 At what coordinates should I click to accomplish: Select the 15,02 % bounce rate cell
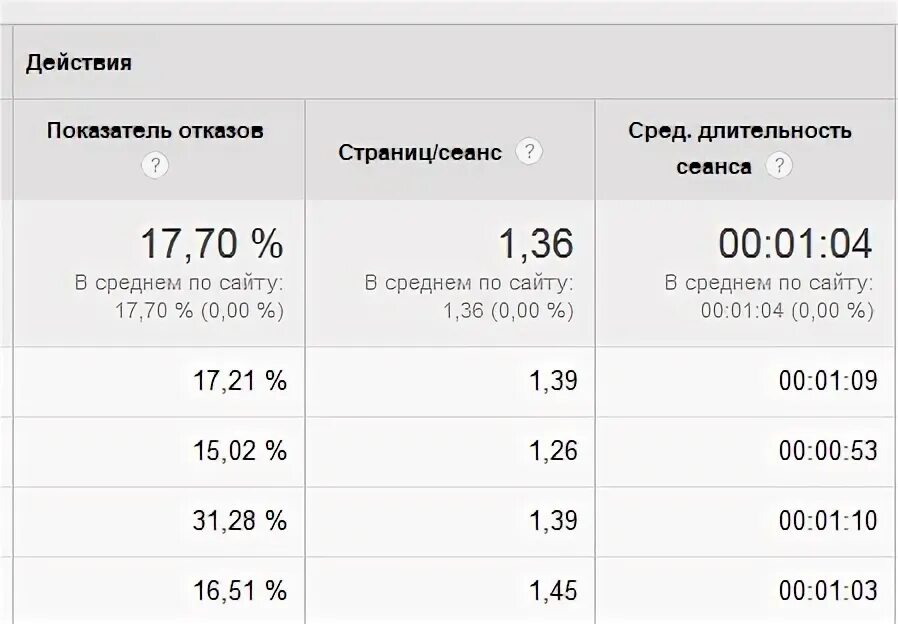[239, 451]
